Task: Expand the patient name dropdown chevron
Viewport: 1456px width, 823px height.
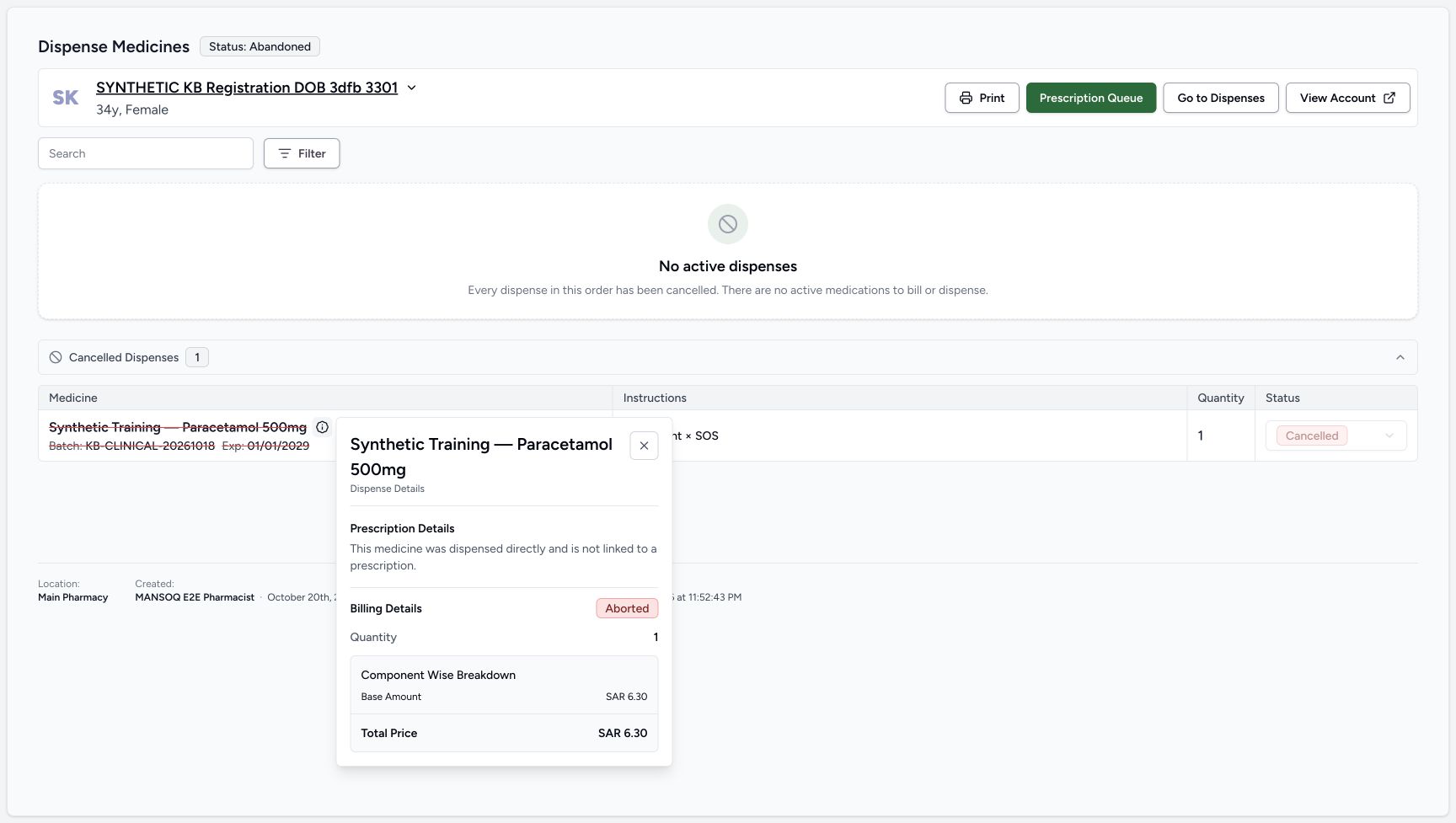Action: pos(412,88)
